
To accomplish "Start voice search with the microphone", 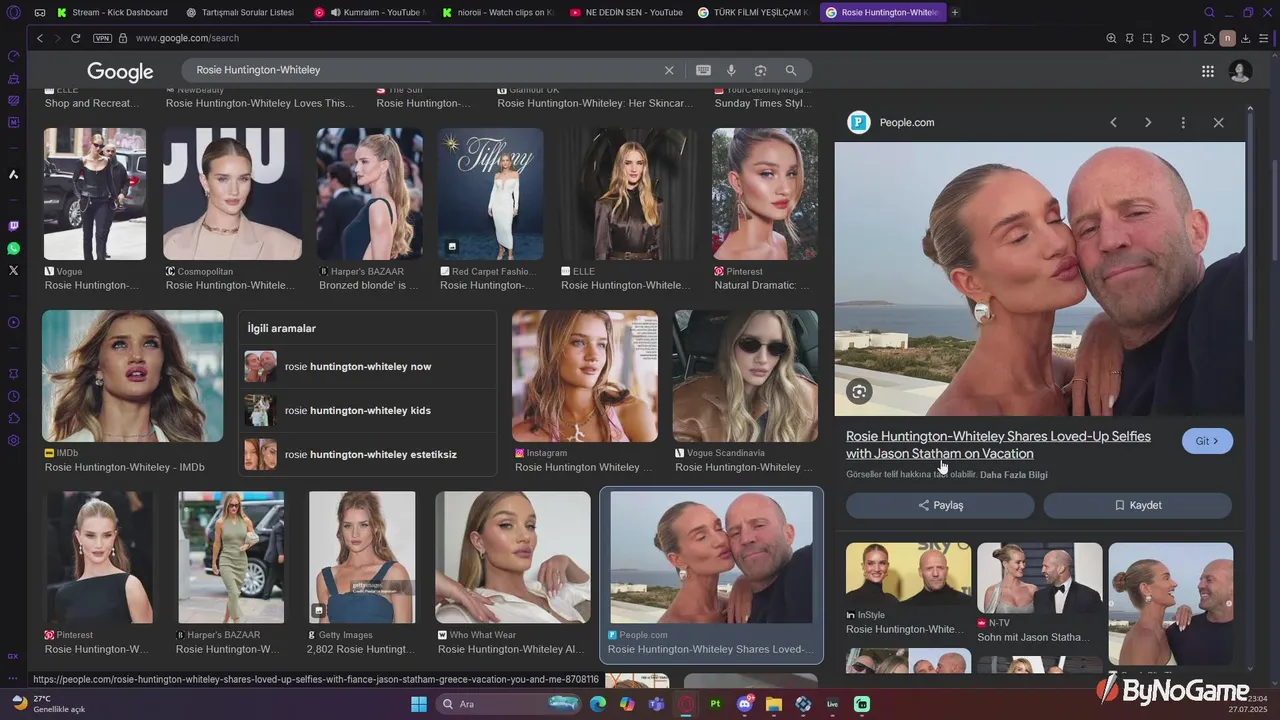I will click(731, 70).
